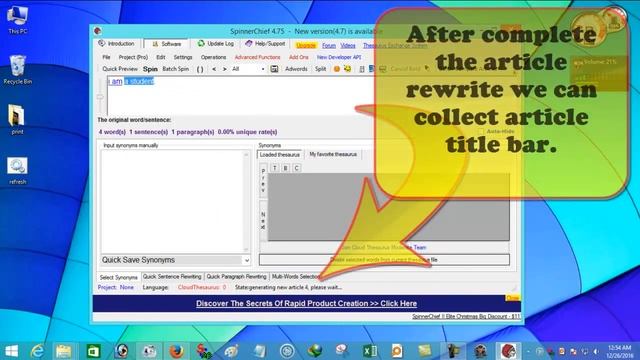Screen dimensions: 640x360
Task: Click the Upgrade link
Action: coord(306,46)
